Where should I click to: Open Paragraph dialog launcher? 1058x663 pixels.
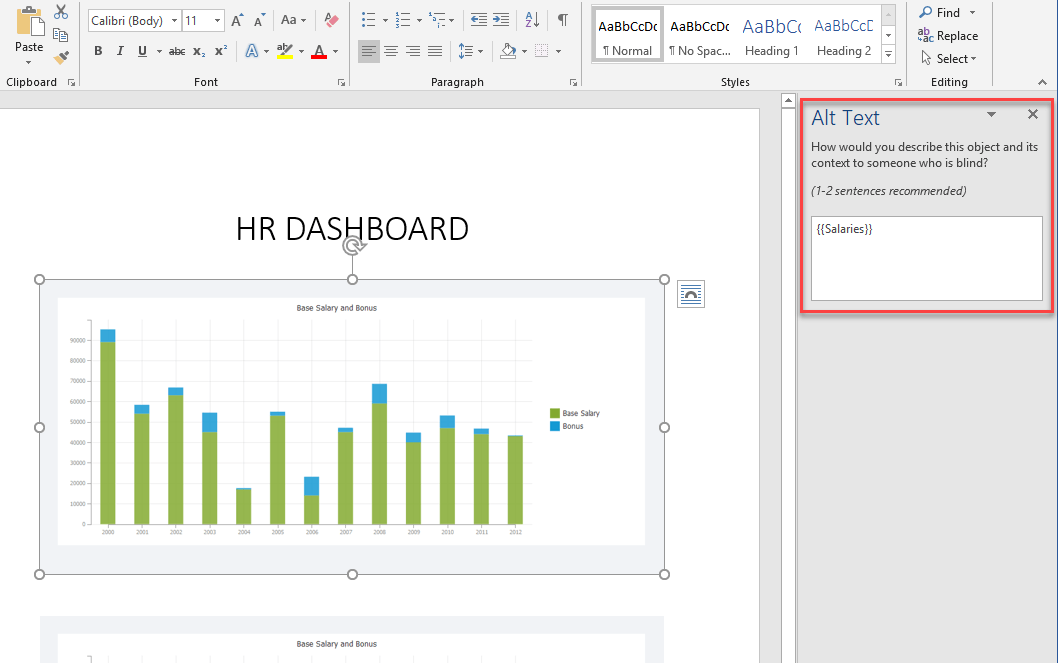pyautogui.click(x=574, y=82)
